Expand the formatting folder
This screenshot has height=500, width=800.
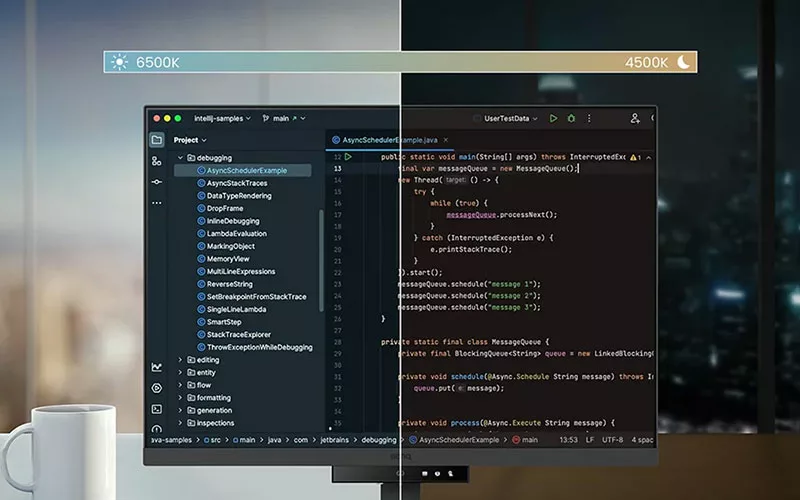coord(180,398)
